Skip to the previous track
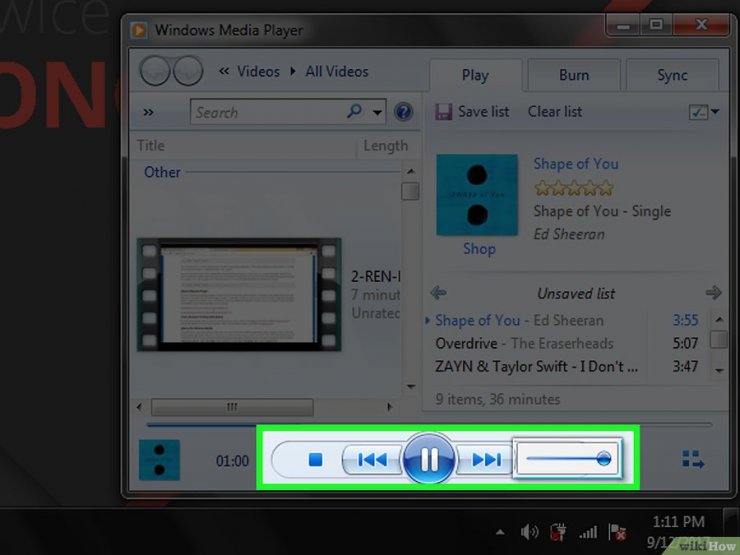Image resolution: width=740 pixels, height=555 pixels. click(x=372, y=459)
